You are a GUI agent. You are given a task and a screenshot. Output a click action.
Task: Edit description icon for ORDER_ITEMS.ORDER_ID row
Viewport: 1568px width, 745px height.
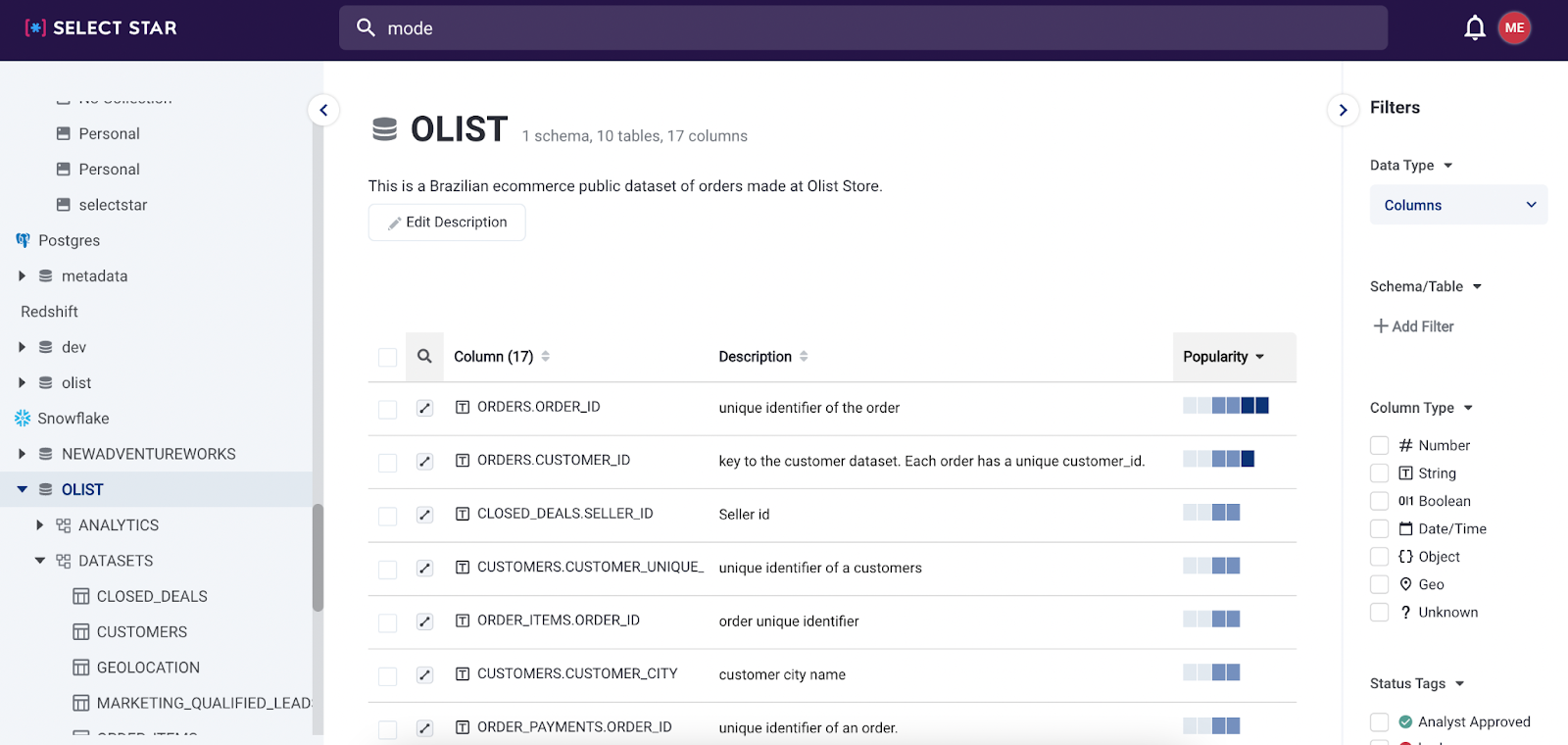(424, 621)
